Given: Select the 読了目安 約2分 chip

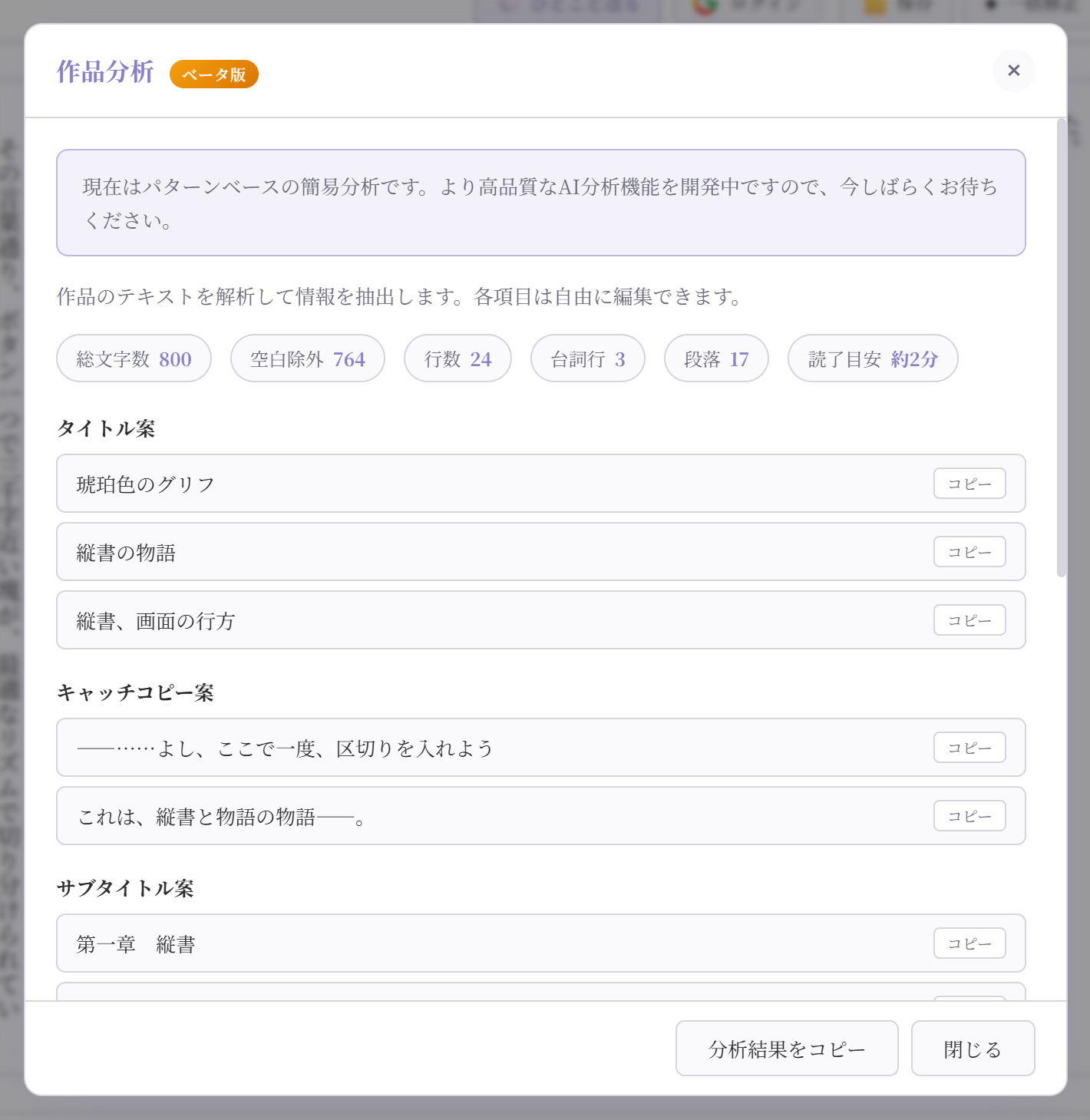Looking at the screenshot, I should (x=873, y=358).
